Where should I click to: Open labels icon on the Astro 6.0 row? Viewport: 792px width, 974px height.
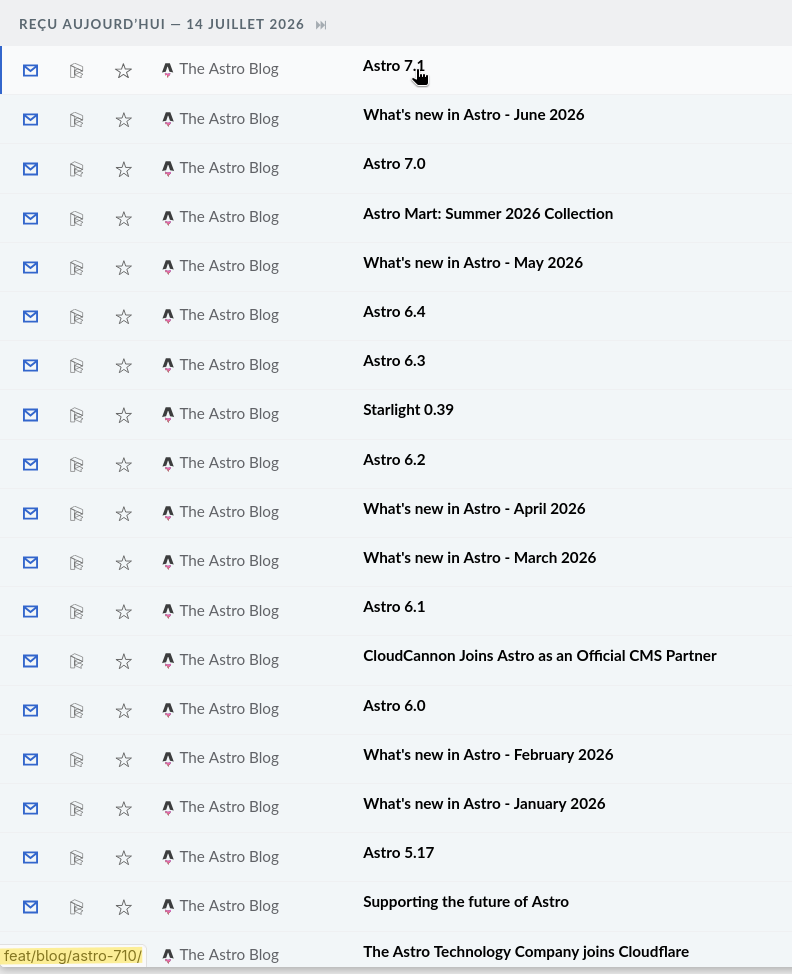pos(76,710)
